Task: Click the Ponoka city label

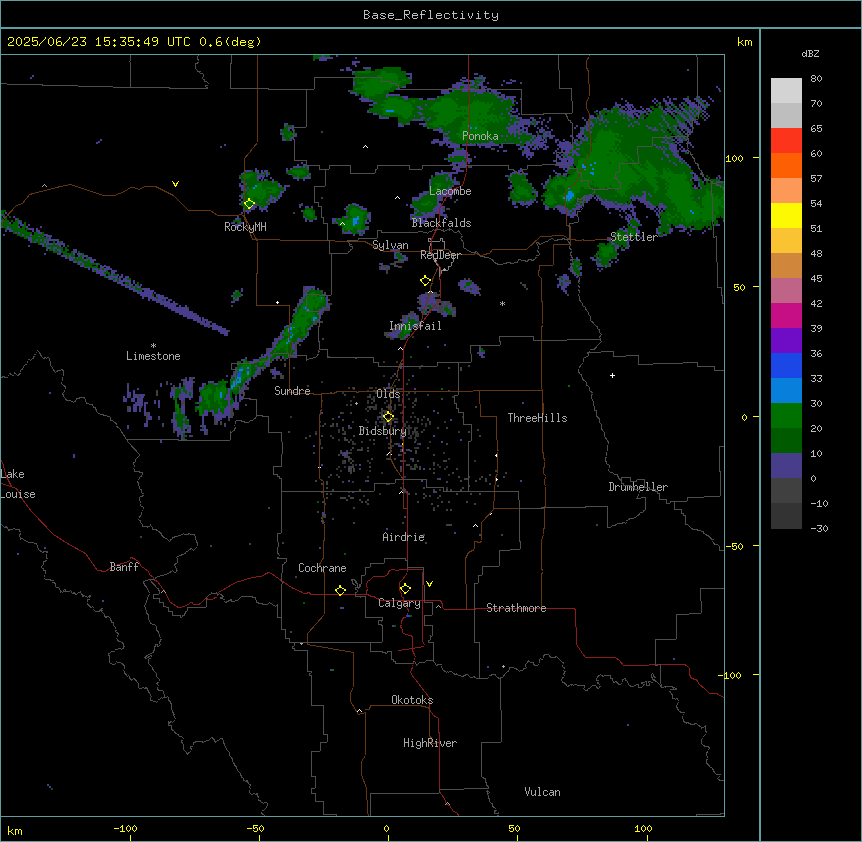Action: 480,136
